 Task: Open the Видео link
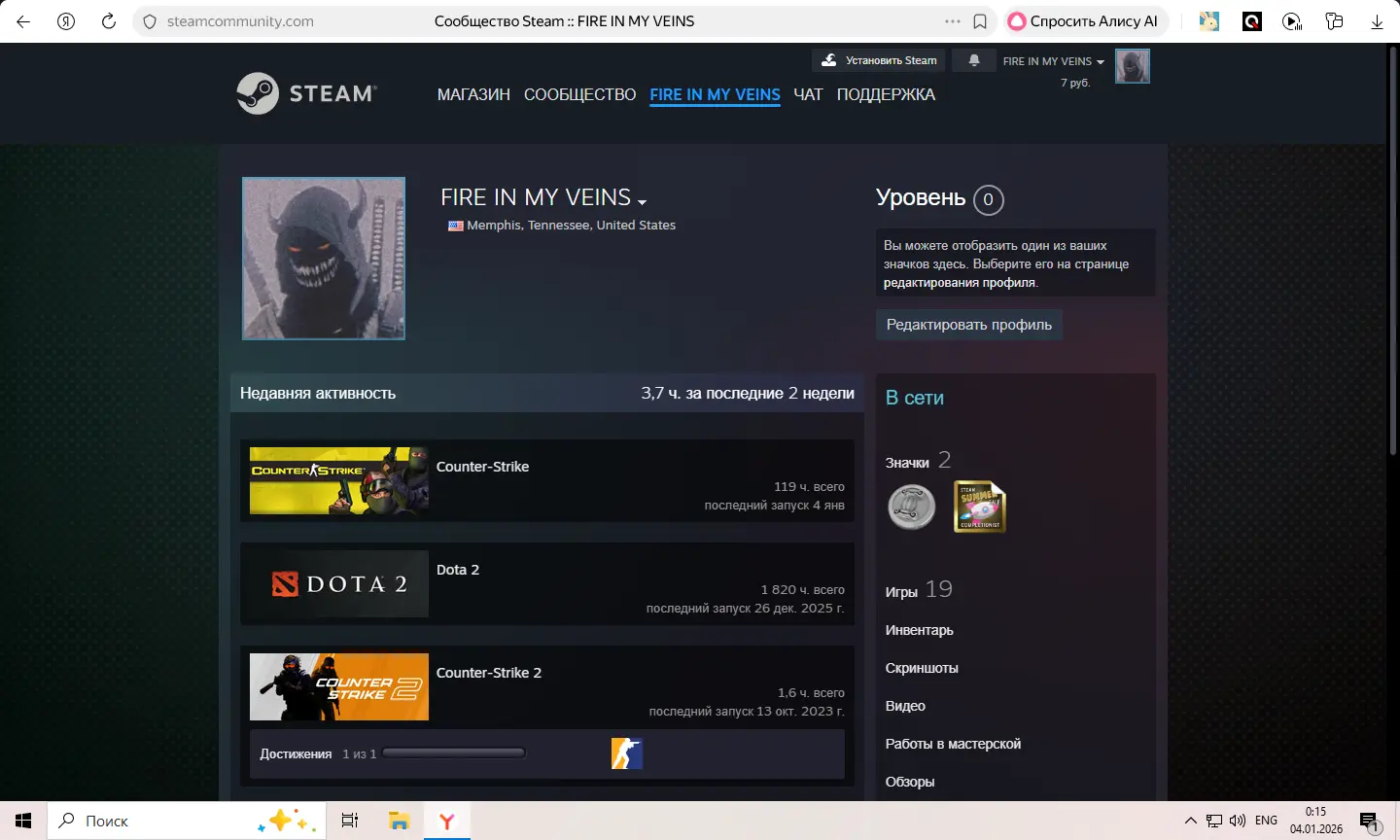coord(905,706)
